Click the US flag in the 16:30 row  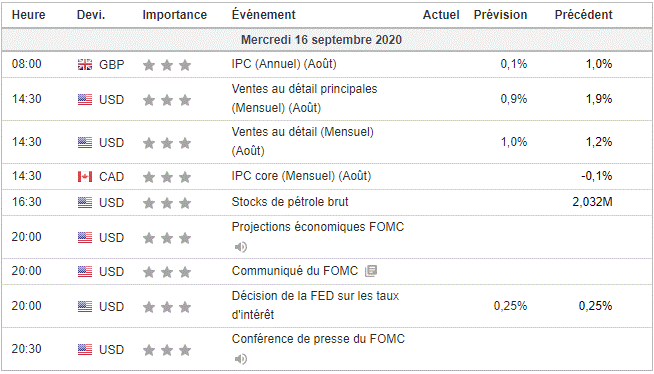click(x=85, y=203)
